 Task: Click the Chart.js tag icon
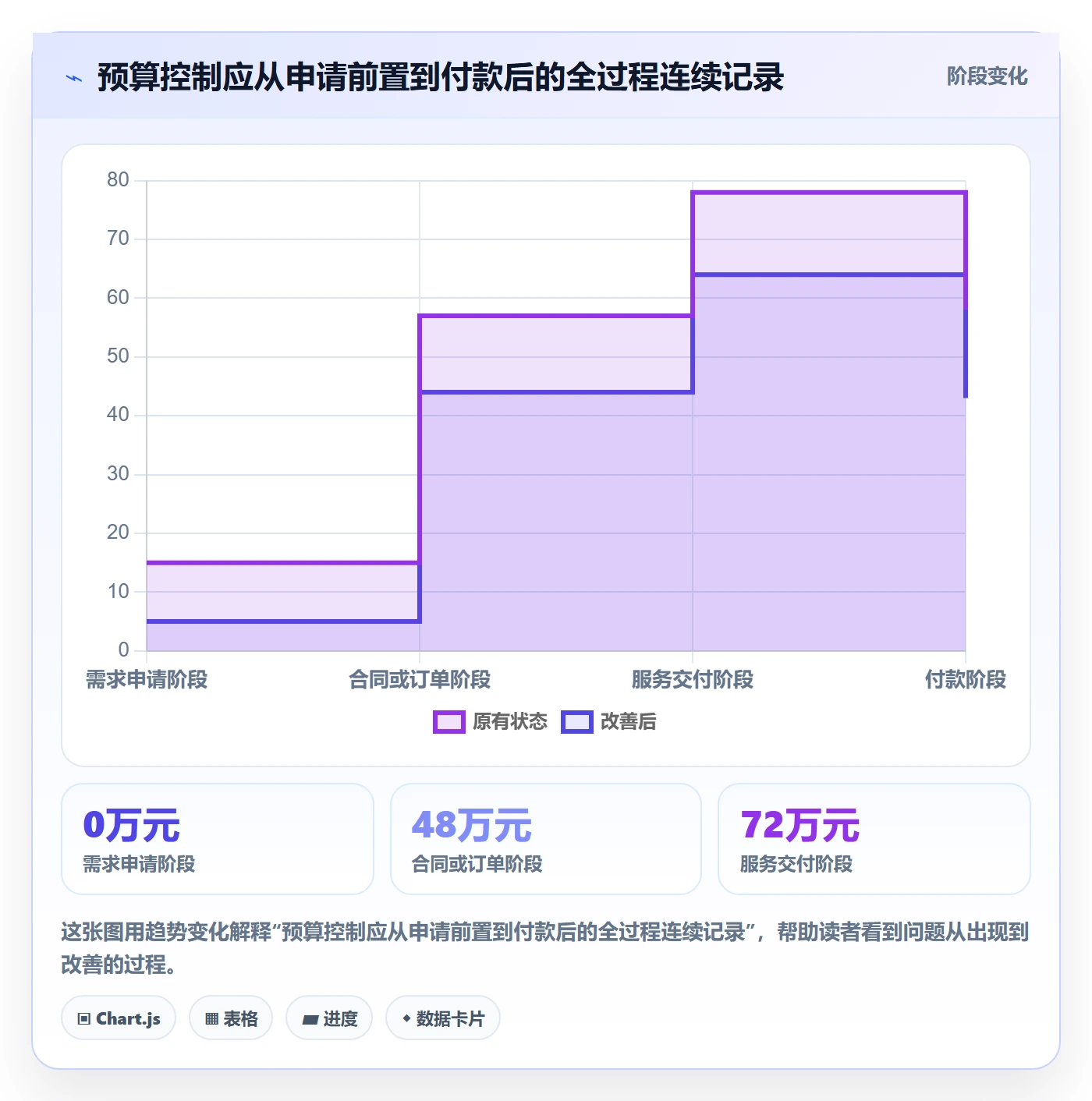point(84,1018)
